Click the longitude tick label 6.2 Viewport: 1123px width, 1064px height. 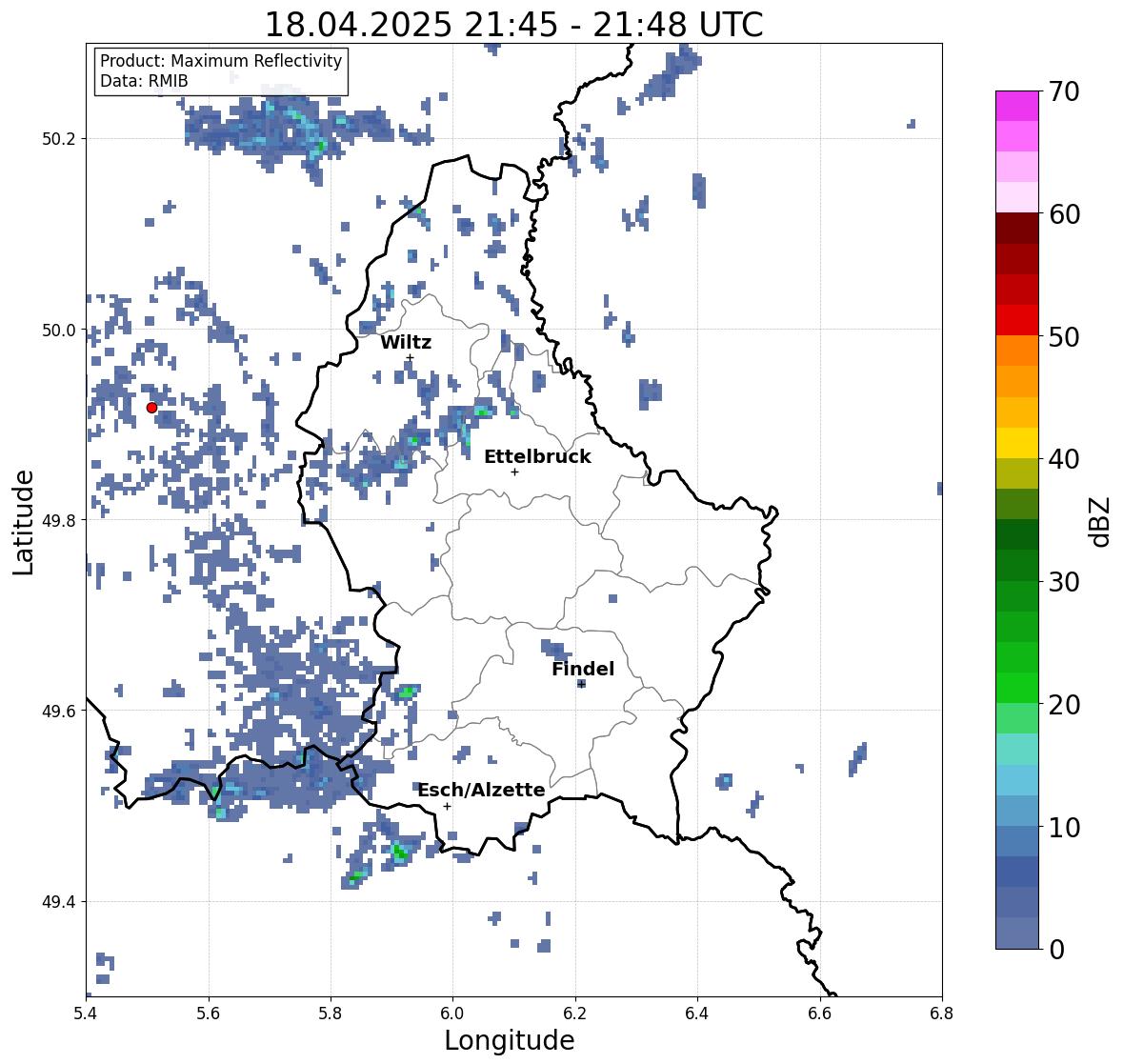click(575, 1014)
